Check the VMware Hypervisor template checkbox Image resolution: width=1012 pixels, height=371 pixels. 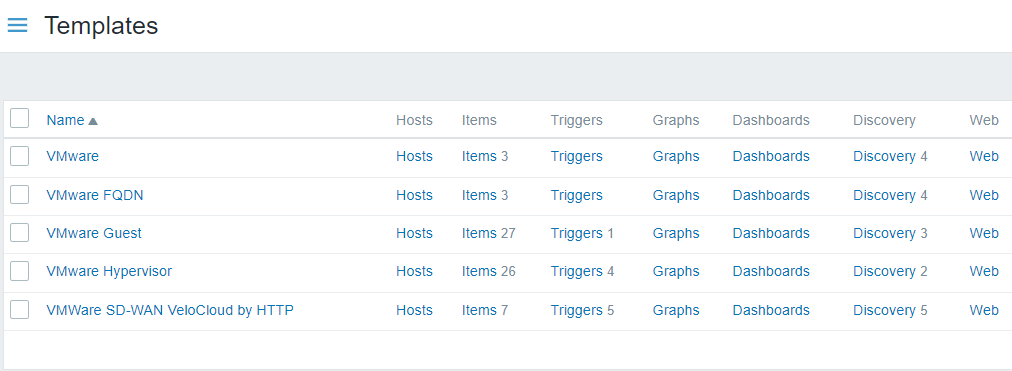click(x=19, y=271)
